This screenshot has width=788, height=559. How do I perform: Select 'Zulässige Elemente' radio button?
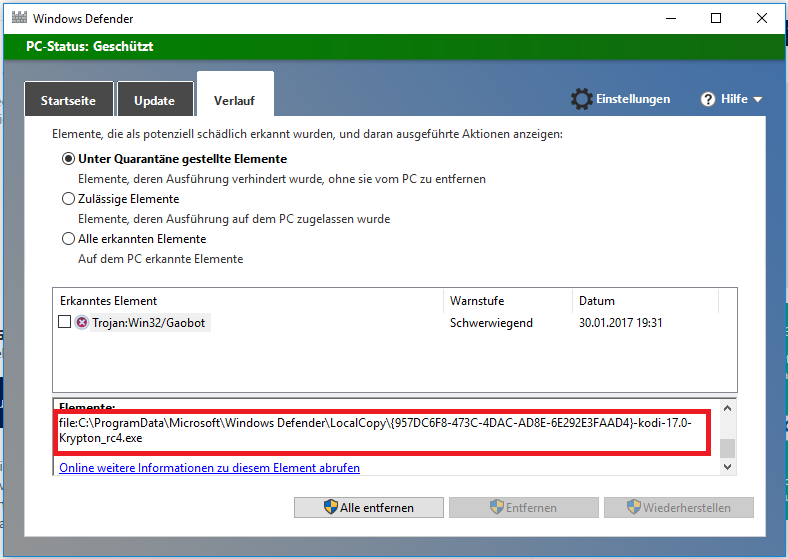point(68,199)
